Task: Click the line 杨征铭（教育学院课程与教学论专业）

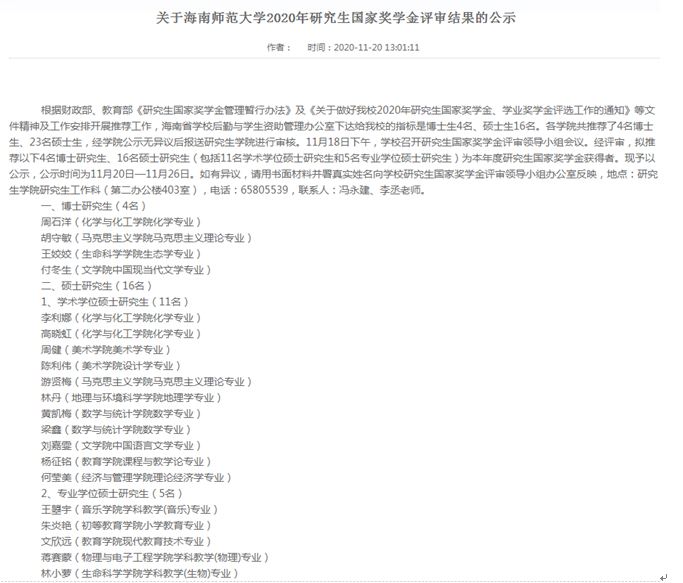Action: (126, 462)
